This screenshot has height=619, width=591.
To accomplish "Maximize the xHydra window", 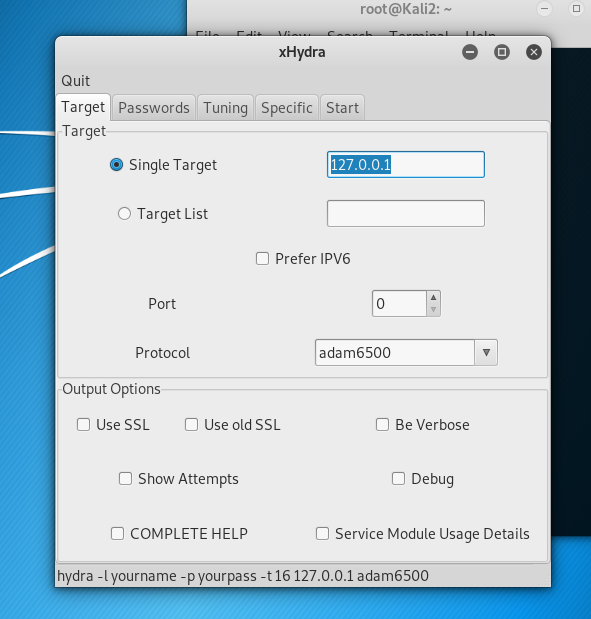I will click(x=502, y=52).
